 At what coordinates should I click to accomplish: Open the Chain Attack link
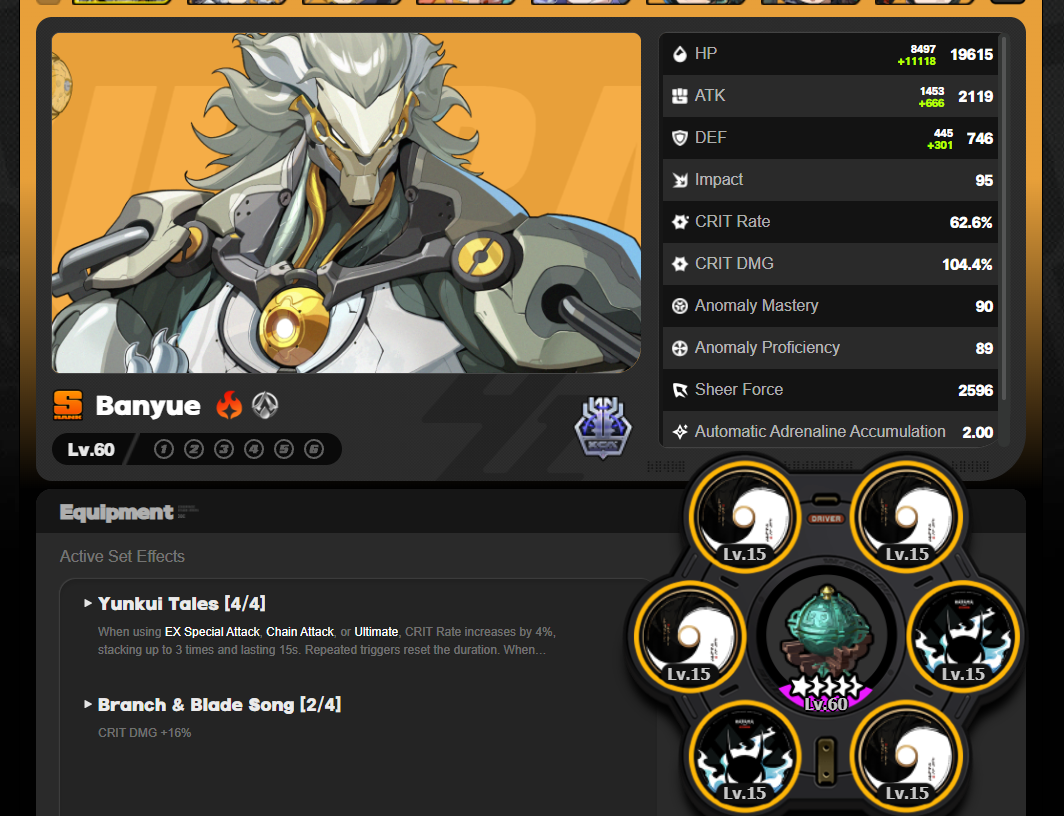[x=300, y=632]
